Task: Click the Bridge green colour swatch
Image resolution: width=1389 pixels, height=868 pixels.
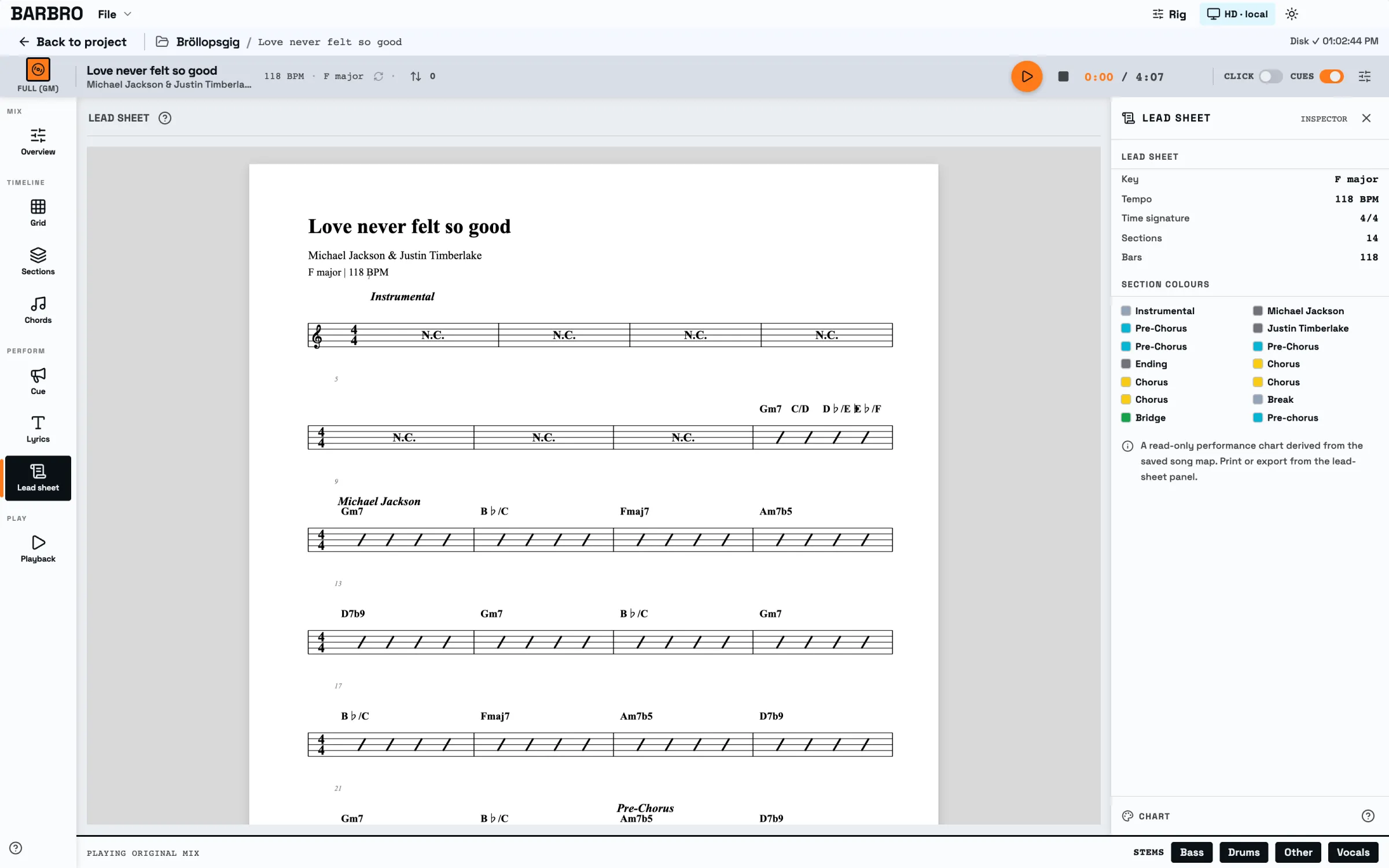Action: click(x=1126, y=418)
